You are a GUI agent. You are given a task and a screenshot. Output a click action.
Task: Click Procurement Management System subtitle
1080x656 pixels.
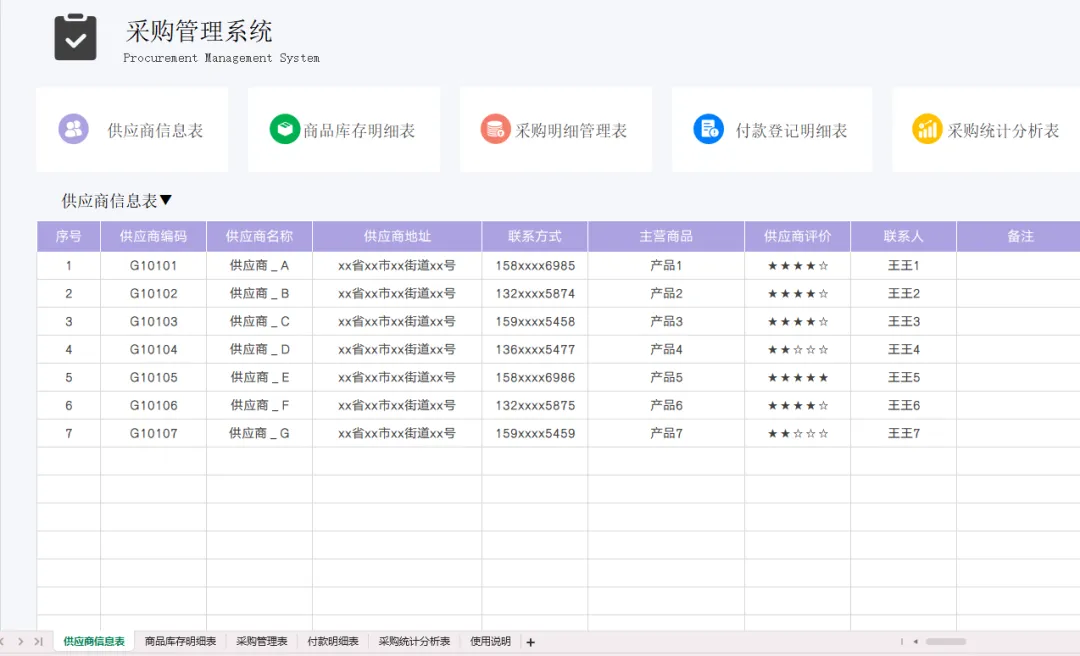(x=221, y=58)
